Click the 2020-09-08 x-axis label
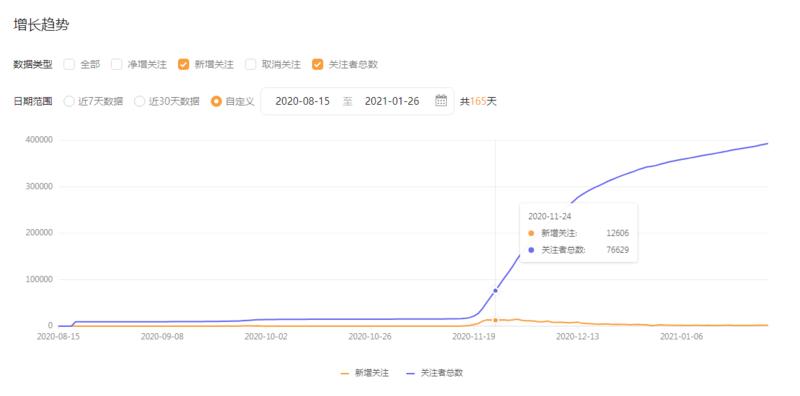 point(162,336)
